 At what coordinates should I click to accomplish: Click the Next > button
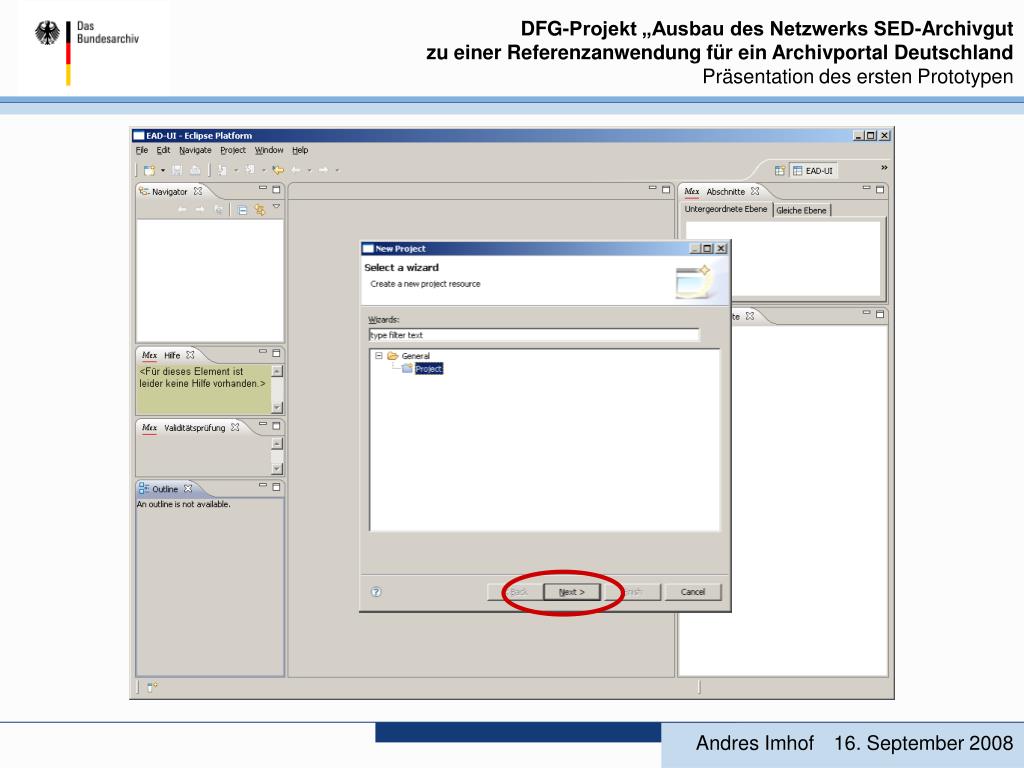pos(571,592)
